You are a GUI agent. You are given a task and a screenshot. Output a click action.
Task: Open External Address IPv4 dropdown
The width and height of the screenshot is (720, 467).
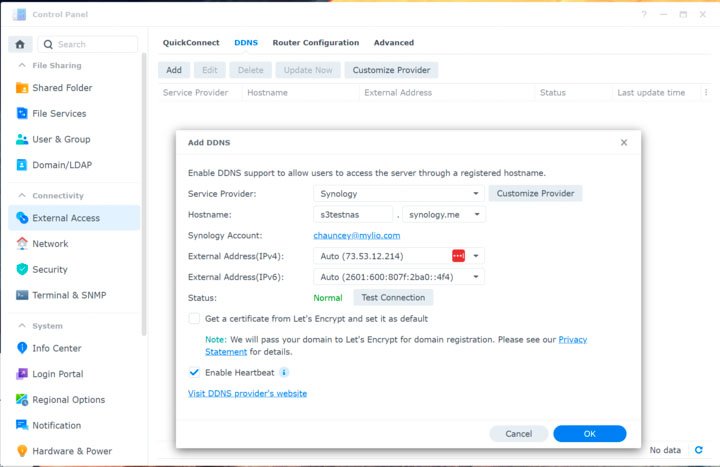pos(476,256)
